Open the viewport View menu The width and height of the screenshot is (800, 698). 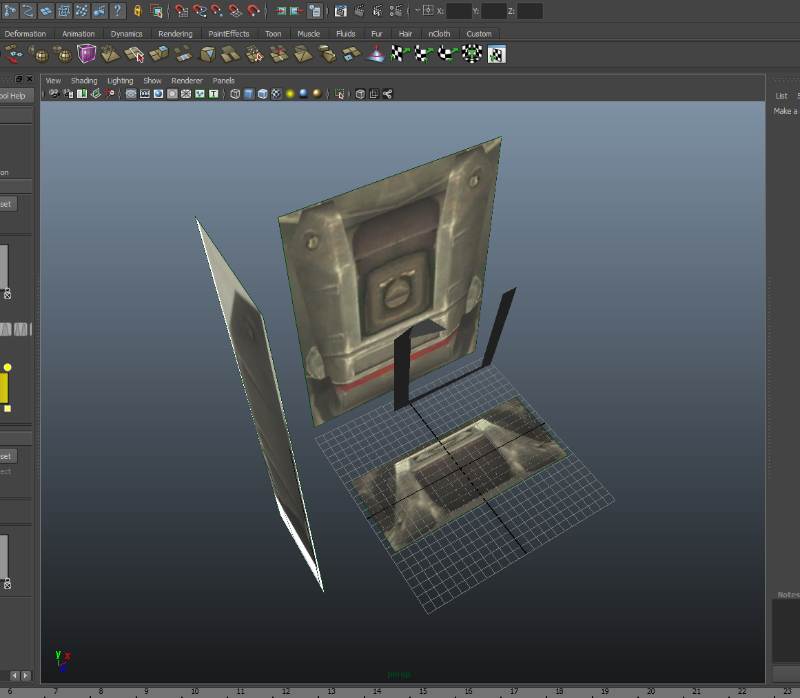click(53, 81)
